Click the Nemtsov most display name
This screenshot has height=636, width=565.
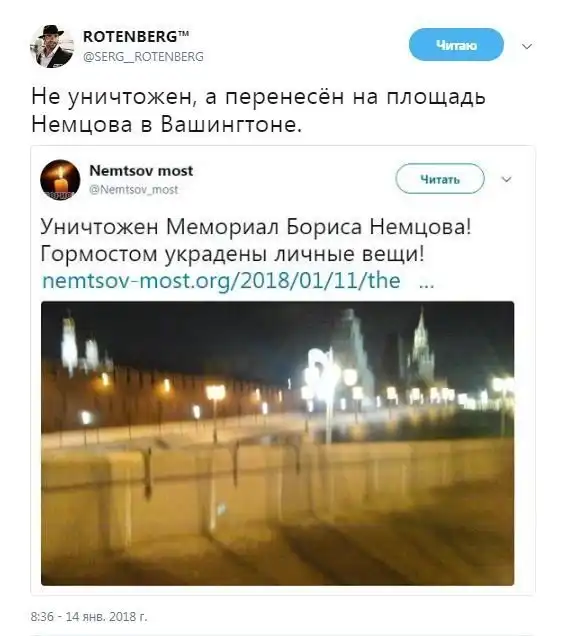pos(141,171)
